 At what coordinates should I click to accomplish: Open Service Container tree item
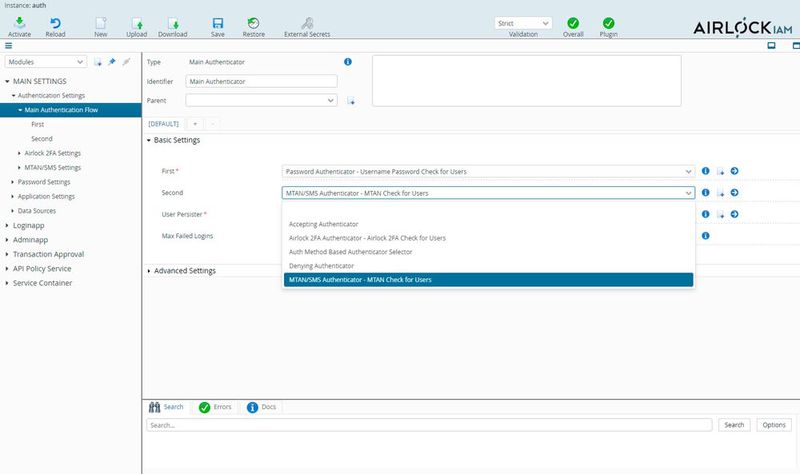click(42, 283)
